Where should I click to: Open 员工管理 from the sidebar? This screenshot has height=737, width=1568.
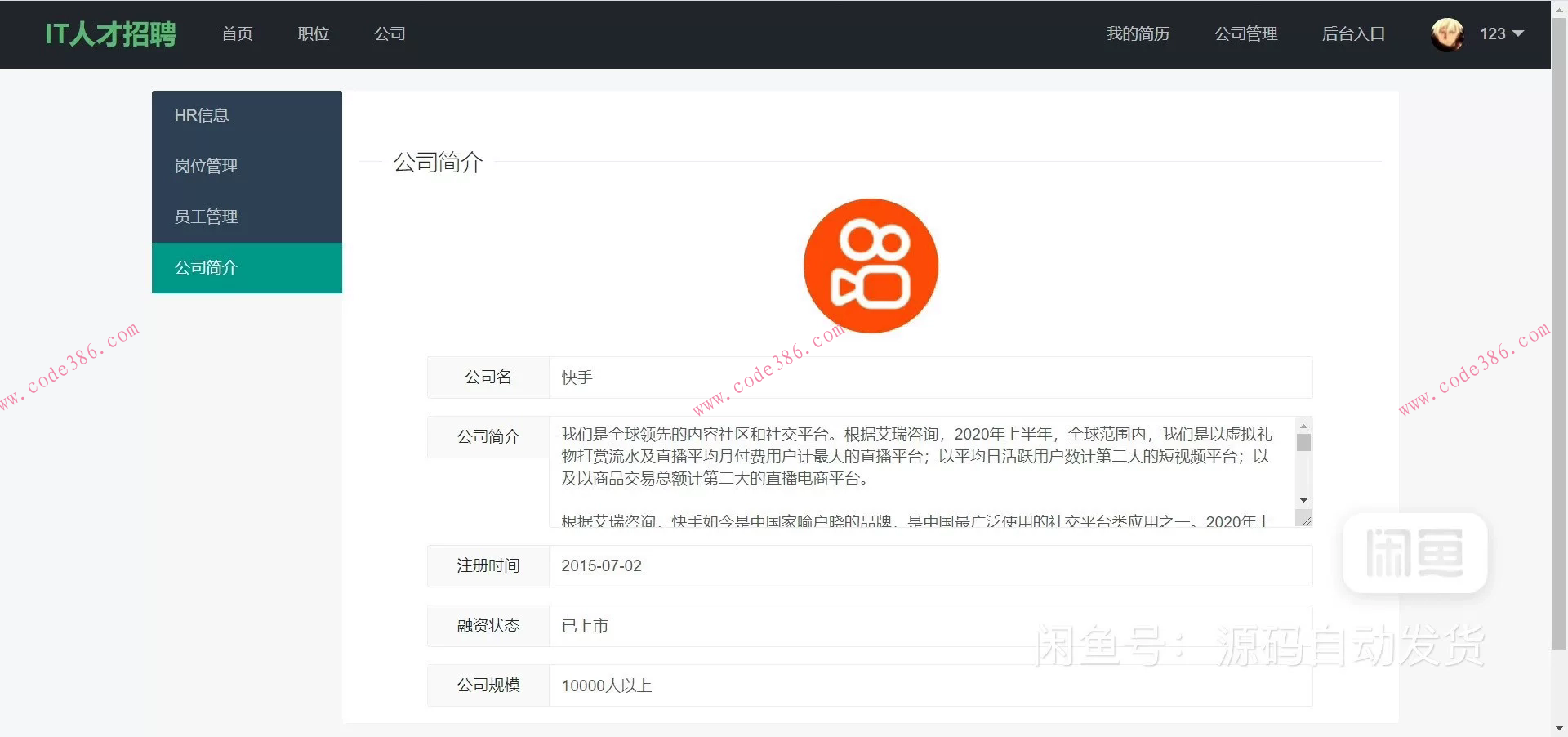click(x=206, y=216)
